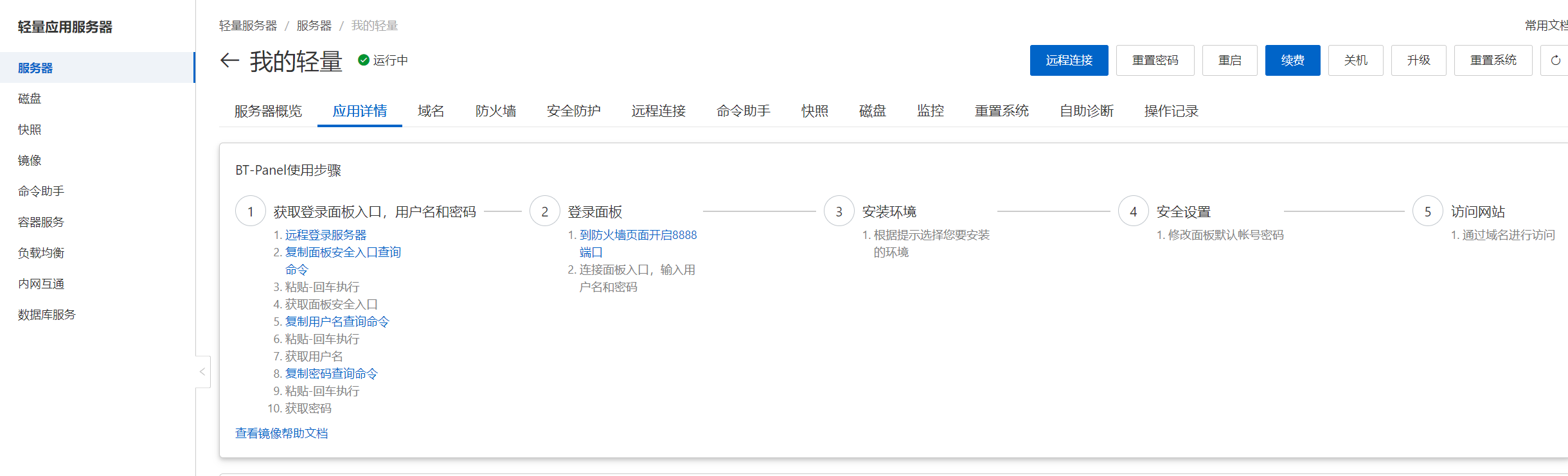Select 服务器 in the left sidebar
The width and height of the screenshot is (1568, 476).
point(97,67)
